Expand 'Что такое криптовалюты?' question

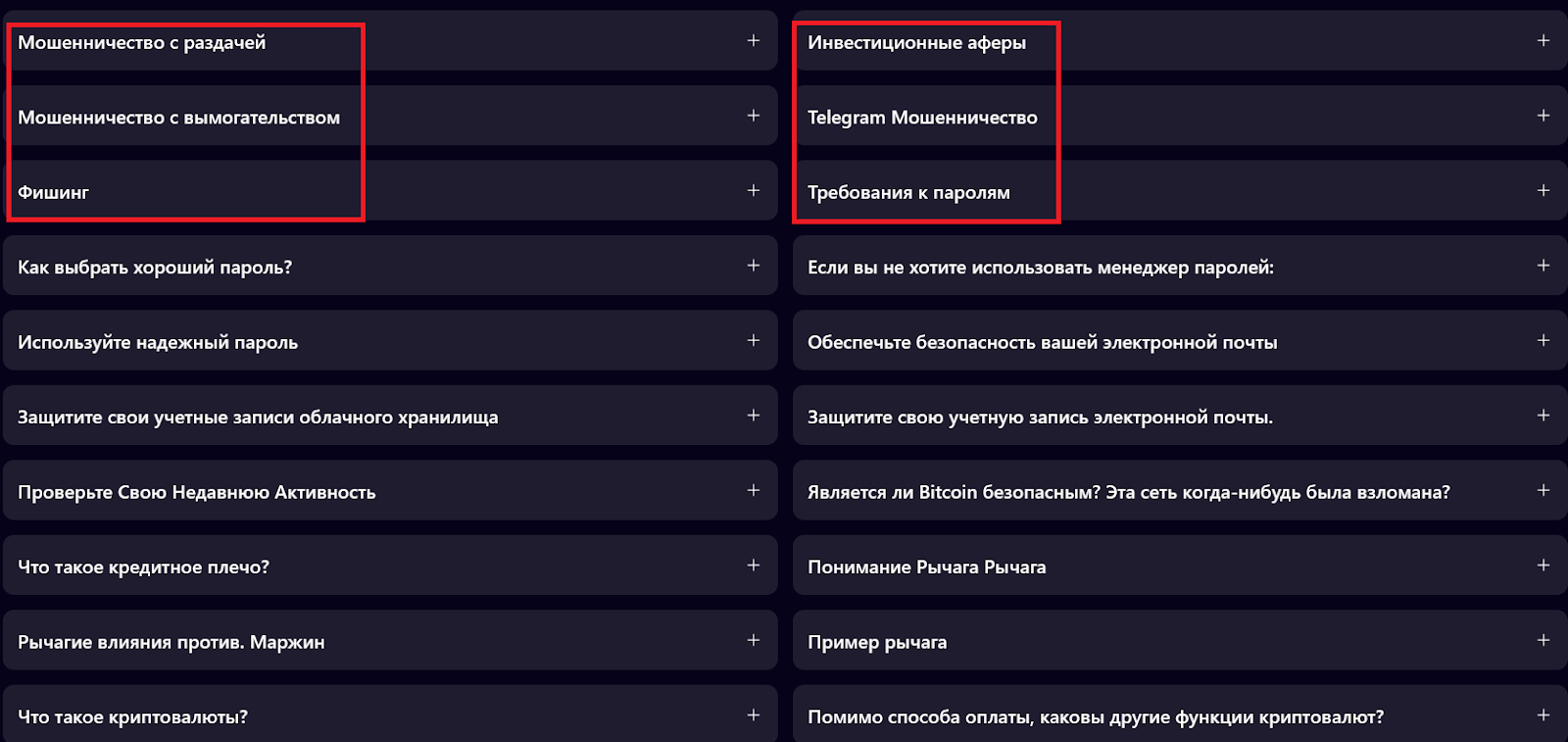(753, 716)
